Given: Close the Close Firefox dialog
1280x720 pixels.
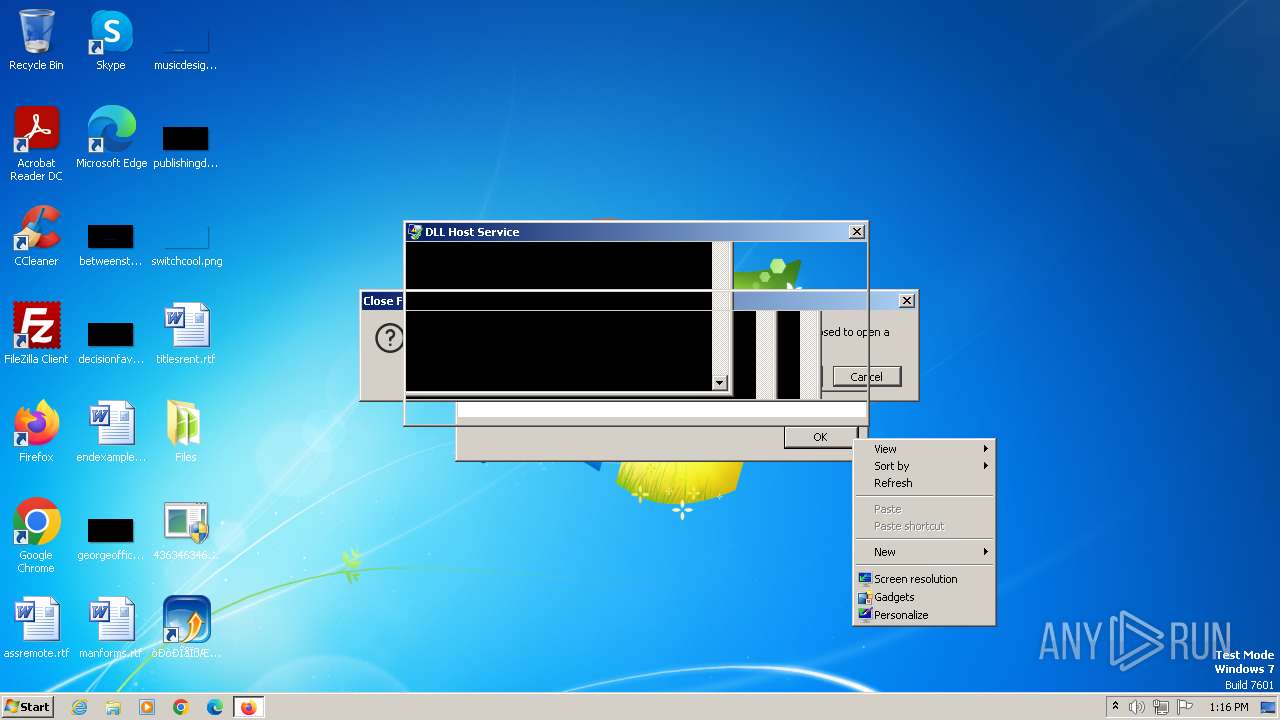Looking at the screenshot, I should click(906, 301).
